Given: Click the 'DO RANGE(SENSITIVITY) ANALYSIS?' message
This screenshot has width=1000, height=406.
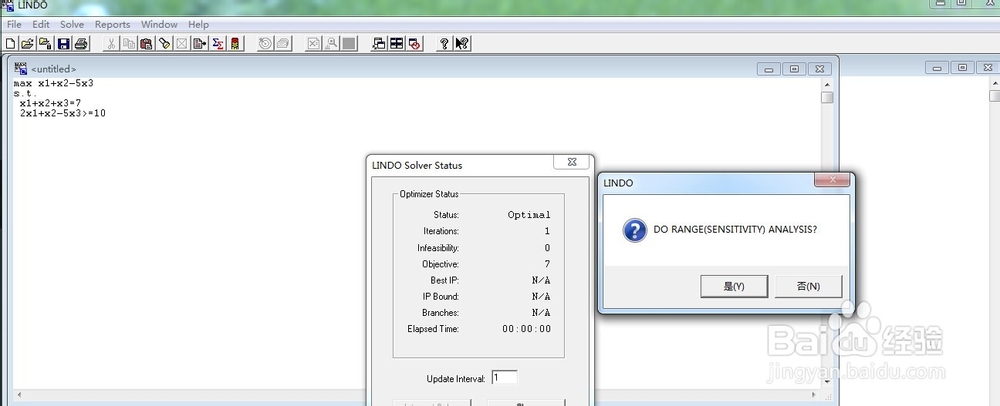Looking at the screenshot, I should (x=735, y=229).
